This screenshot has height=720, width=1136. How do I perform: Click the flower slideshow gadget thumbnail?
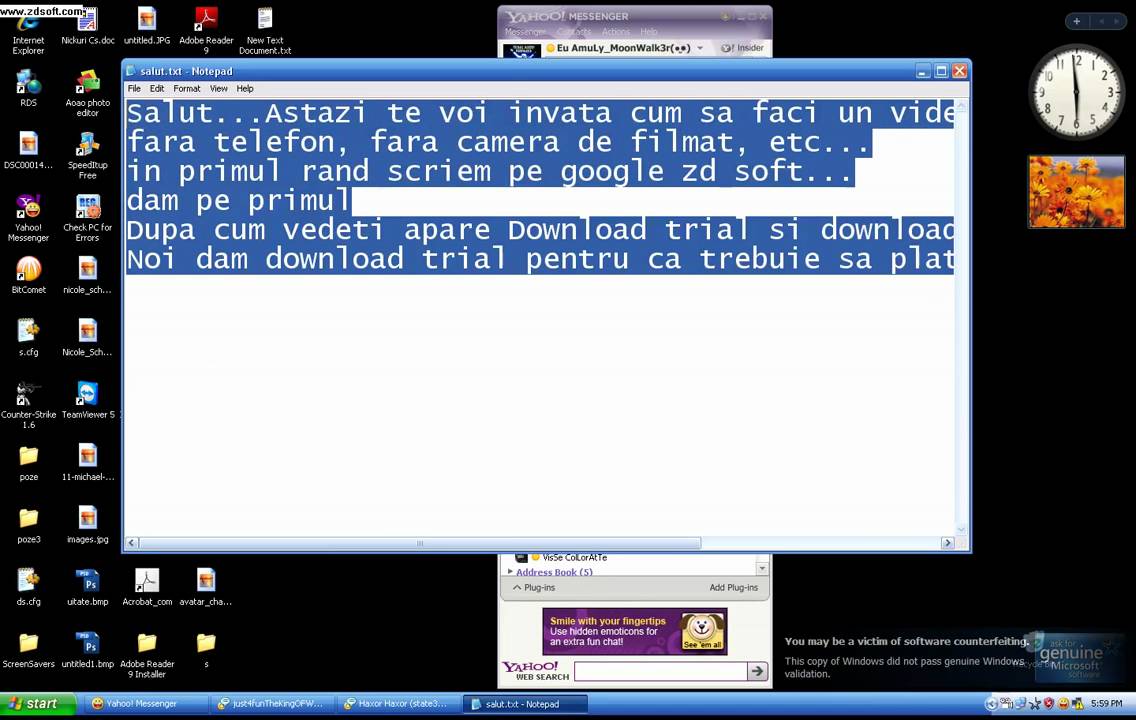coord(1077,192)
